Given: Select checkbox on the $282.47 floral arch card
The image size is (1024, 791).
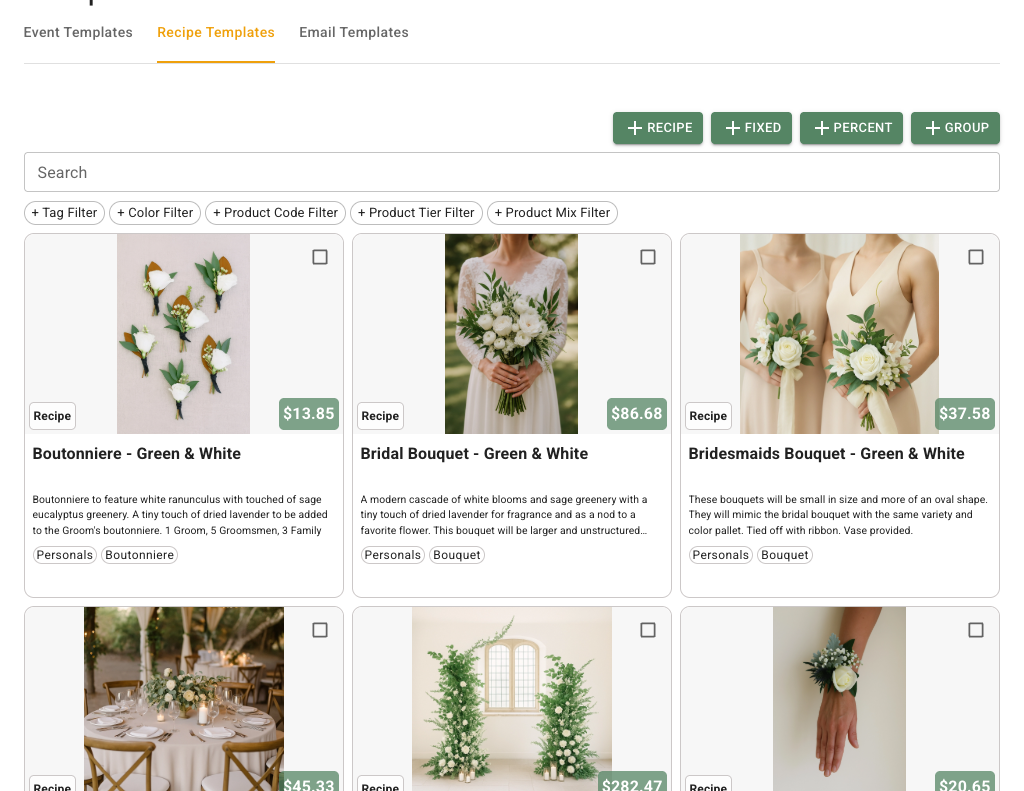Looking at the screenshot, I should click(x=648, y=630).
